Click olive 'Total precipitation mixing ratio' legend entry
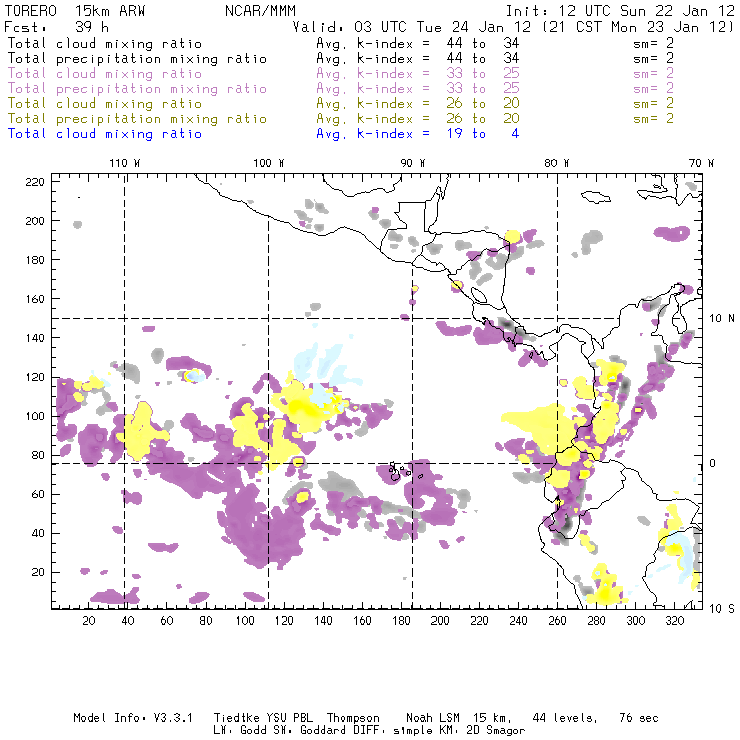The width and height of the screenshot is (740, 740). tap(137, 118)
